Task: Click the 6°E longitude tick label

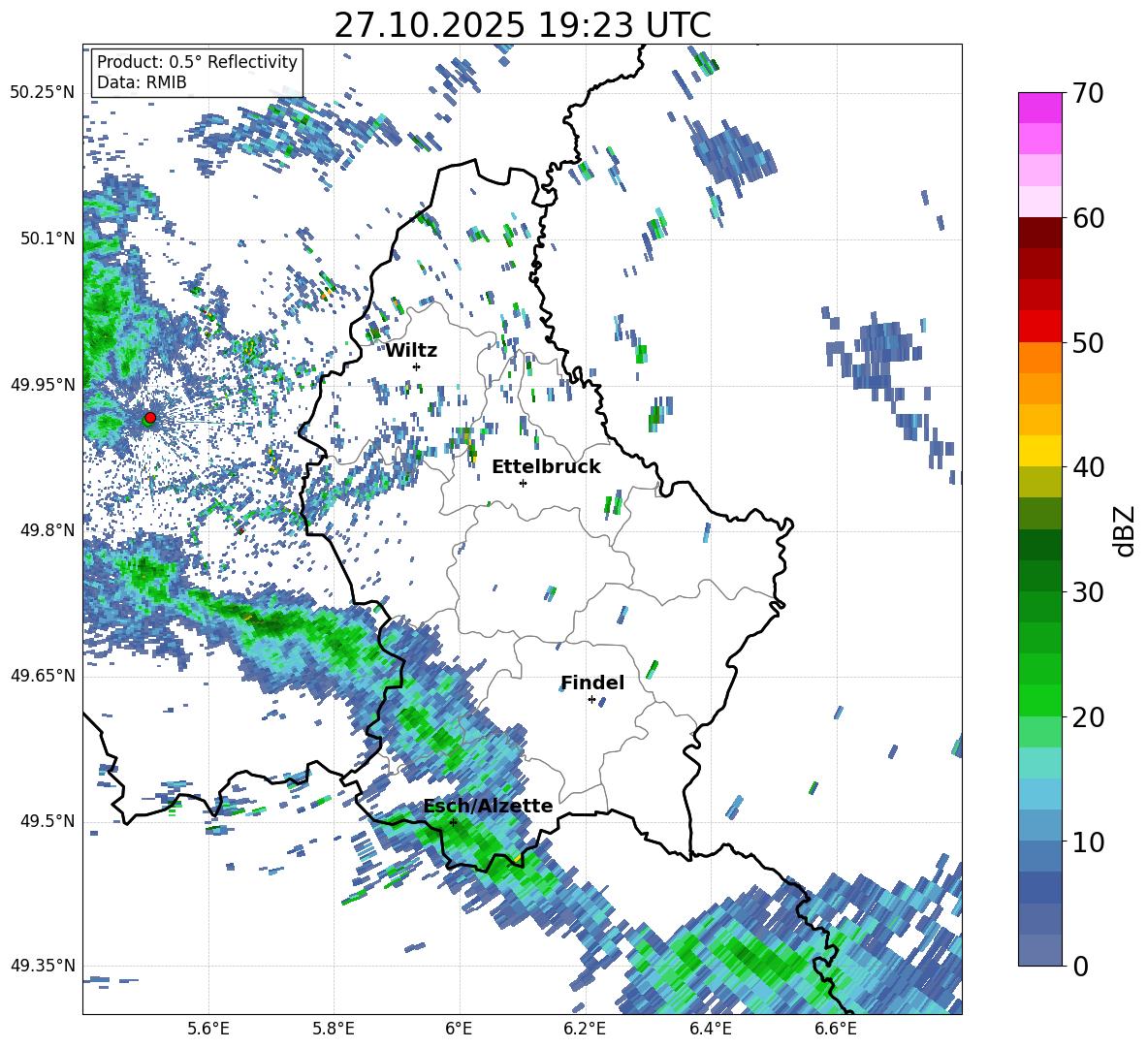Action: [459, 1030]
